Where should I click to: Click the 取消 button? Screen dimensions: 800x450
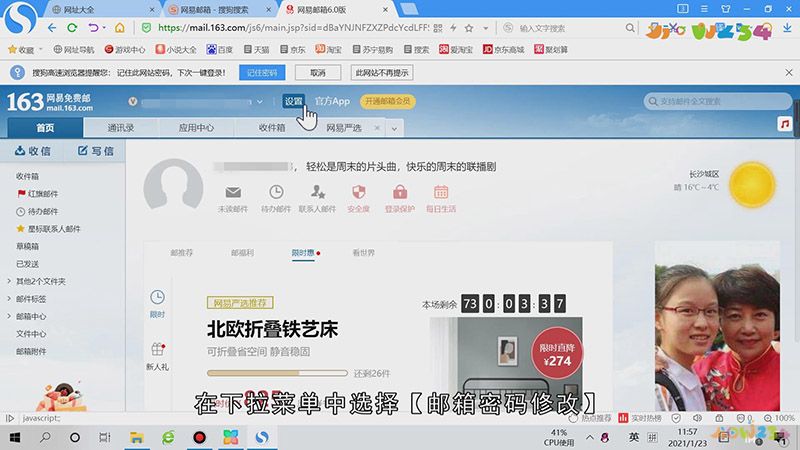[x=318, y=73]
